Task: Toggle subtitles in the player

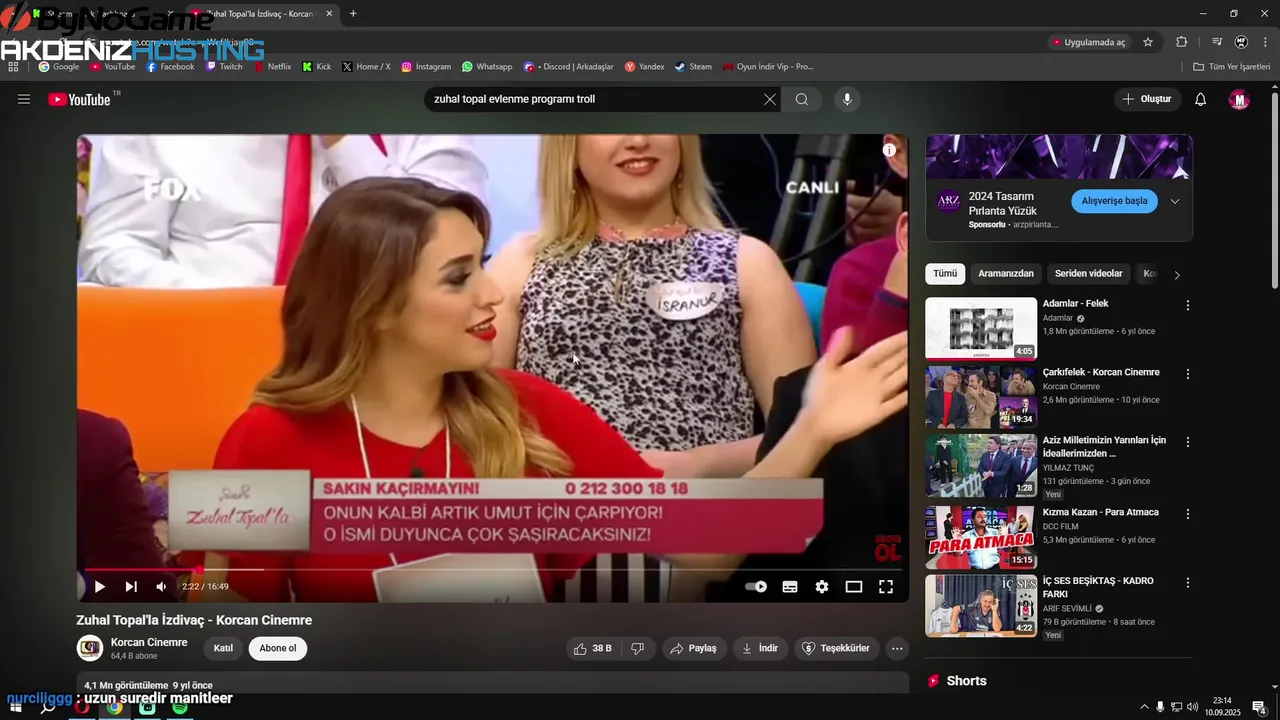Action: pyautogui.click(x=790, y=587)
